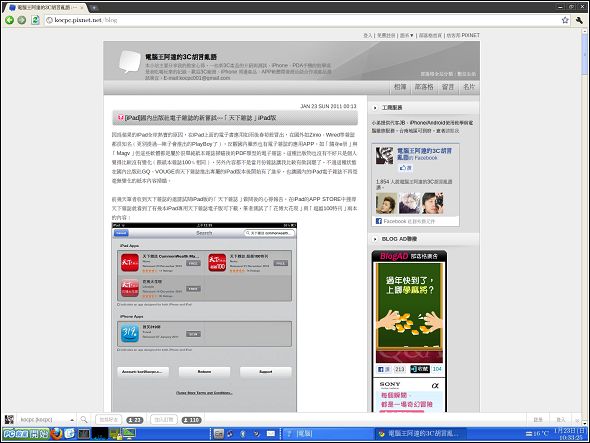The image size is (590, 443).
Task: Click the Facebook like button under the ad
Action: (x=384, y=369)
